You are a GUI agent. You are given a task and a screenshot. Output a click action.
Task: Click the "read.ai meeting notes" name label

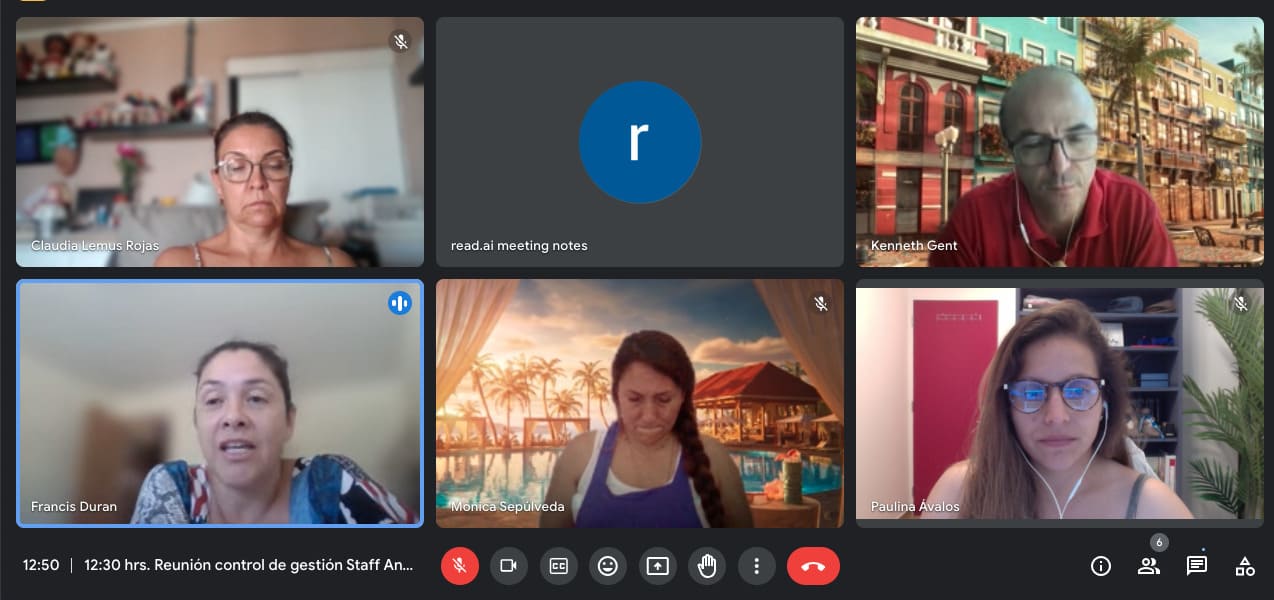(x=519, y=245)
